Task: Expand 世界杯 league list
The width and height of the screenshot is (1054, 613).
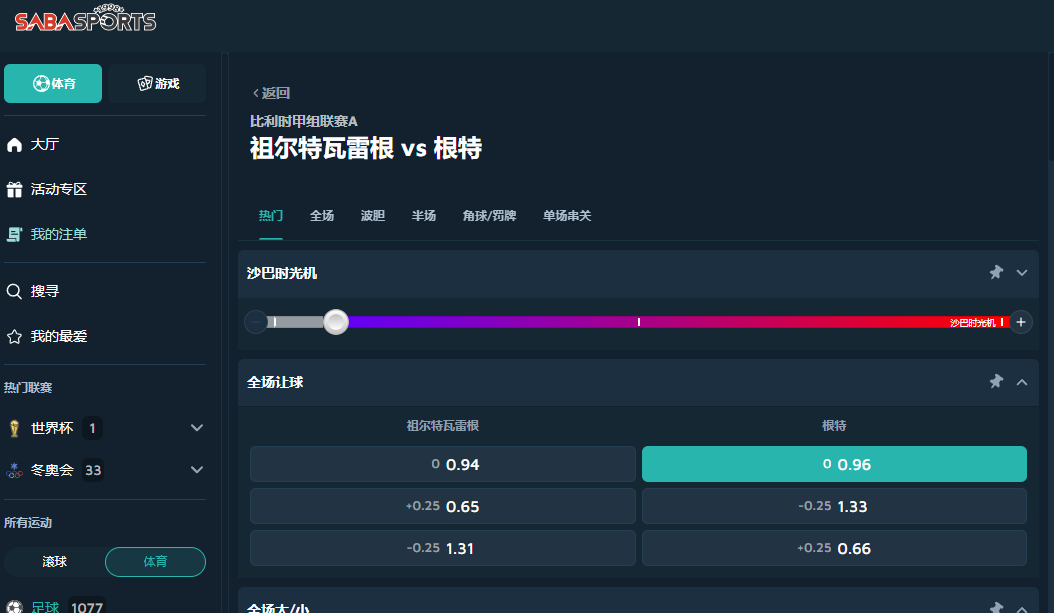Action: click(197, 428)
